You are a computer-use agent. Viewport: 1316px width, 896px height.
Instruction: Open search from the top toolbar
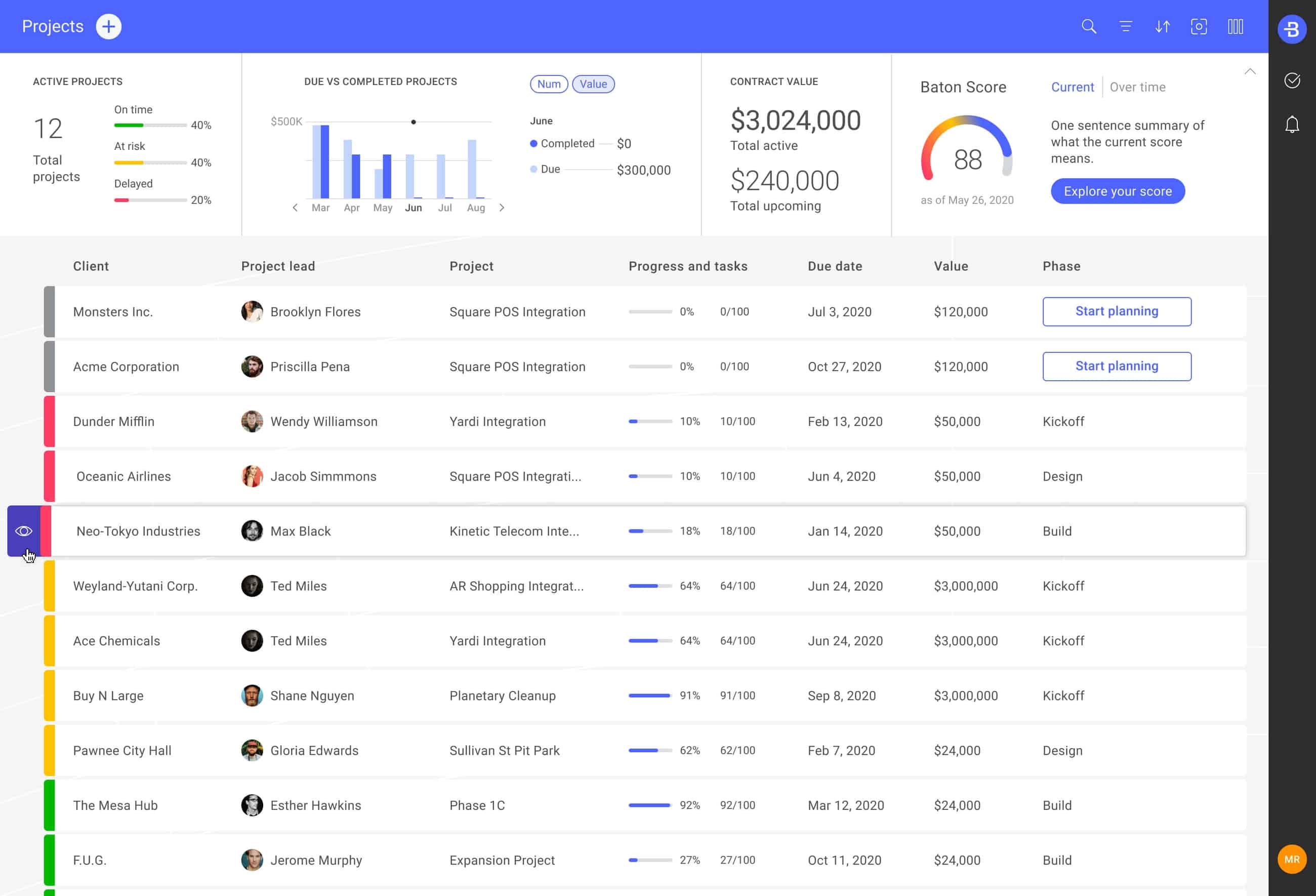(x=1088, y=26)
